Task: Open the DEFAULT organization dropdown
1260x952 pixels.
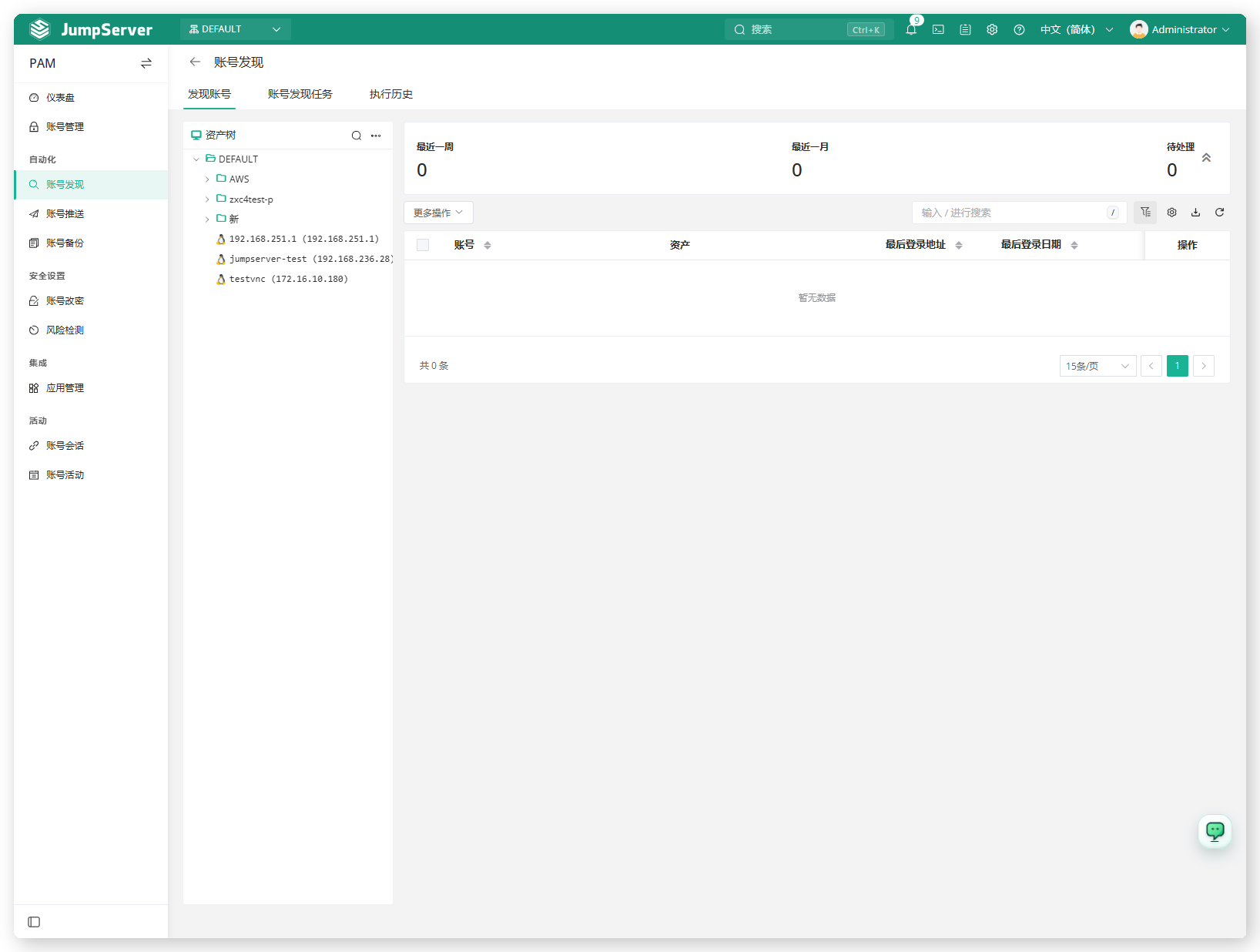Action: (x=235, y=29)
